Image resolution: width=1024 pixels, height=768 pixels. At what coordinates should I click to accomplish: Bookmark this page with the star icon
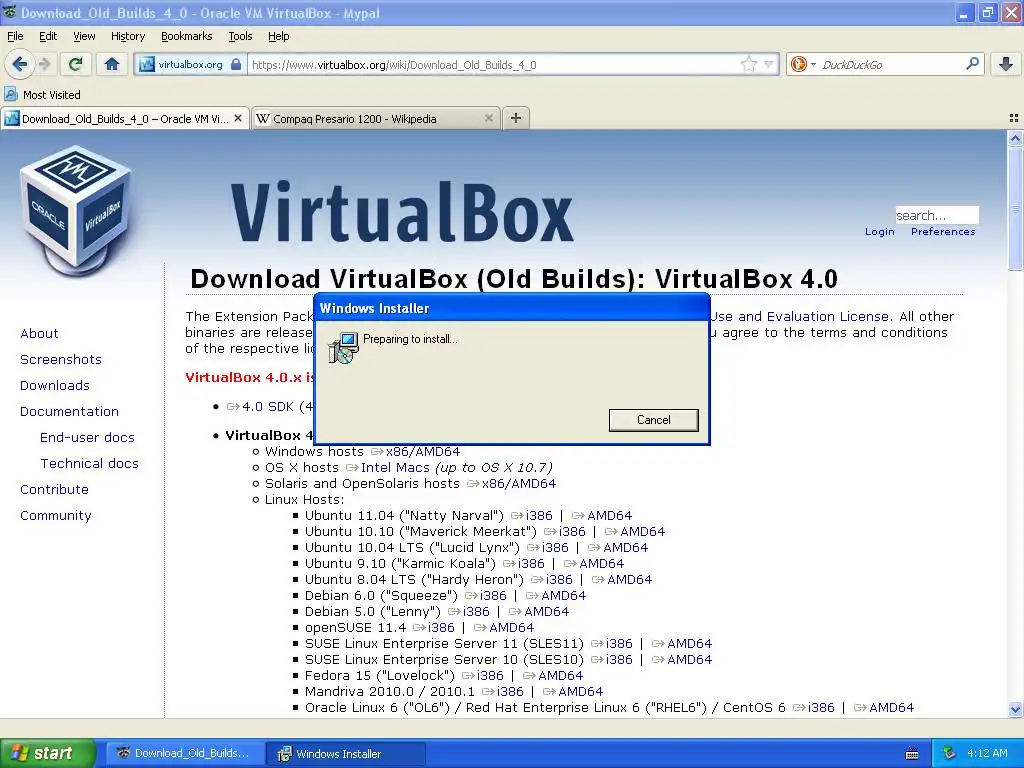click(x=748, y=64)
